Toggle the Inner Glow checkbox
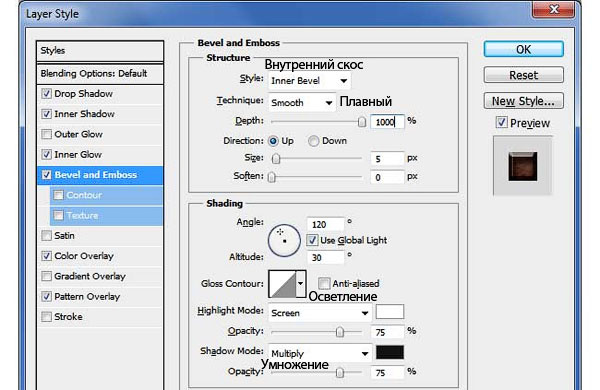The width and height of the screenshot is (600, 390). point(46,155)
